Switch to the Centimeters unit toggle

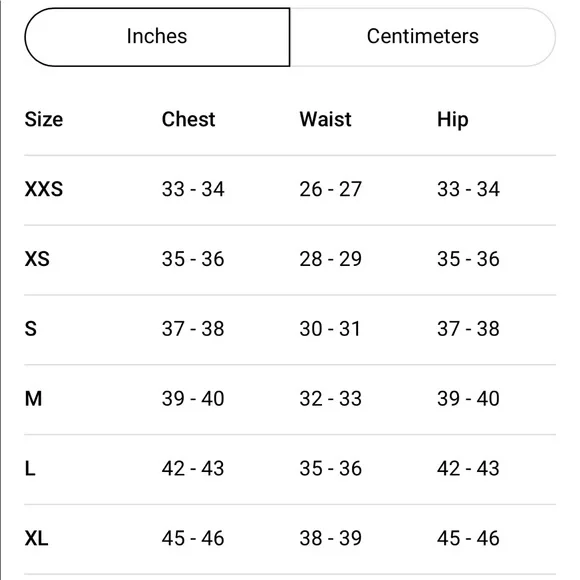423,37
